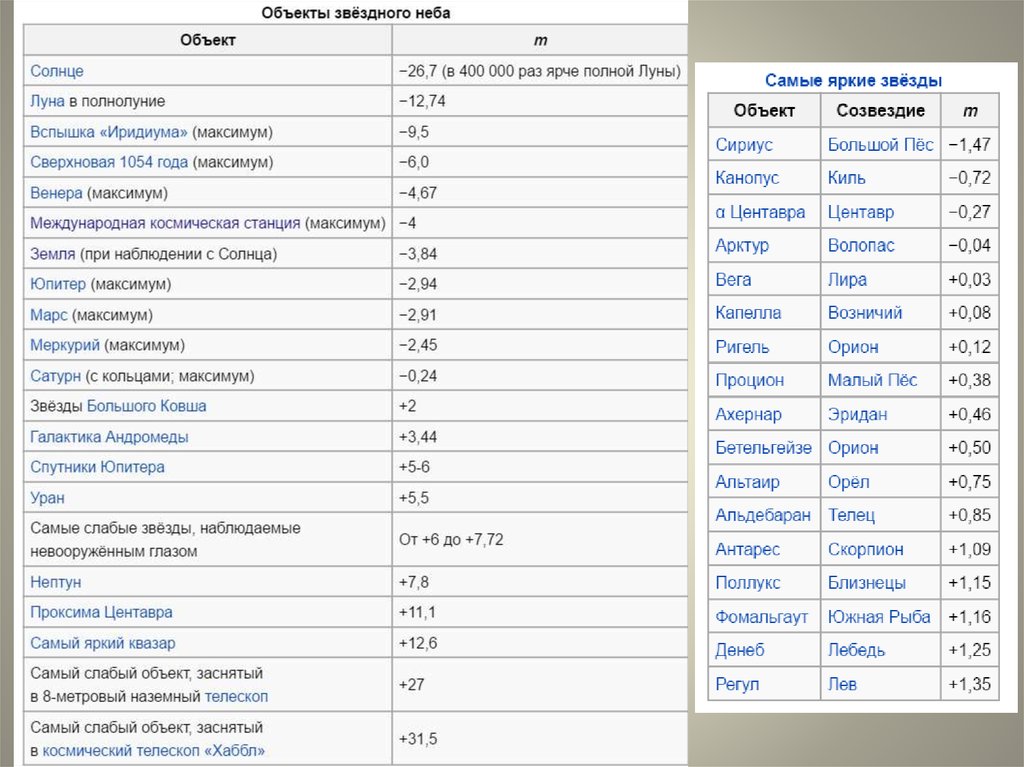Open Большой Пёс constellation link
Image resolution: width=1024 pixels, height=767 pixels.
880,144
